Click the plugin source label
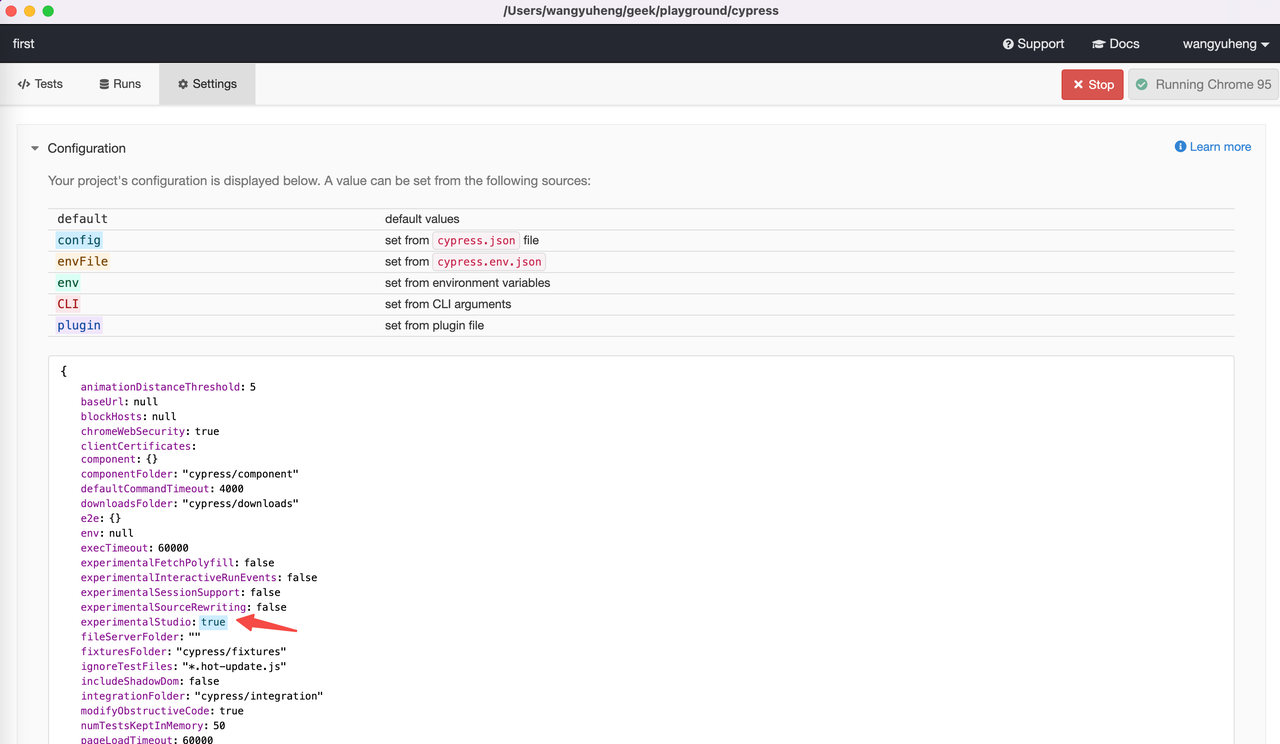The image size is (1280, 744). click(x=79, y=325)
